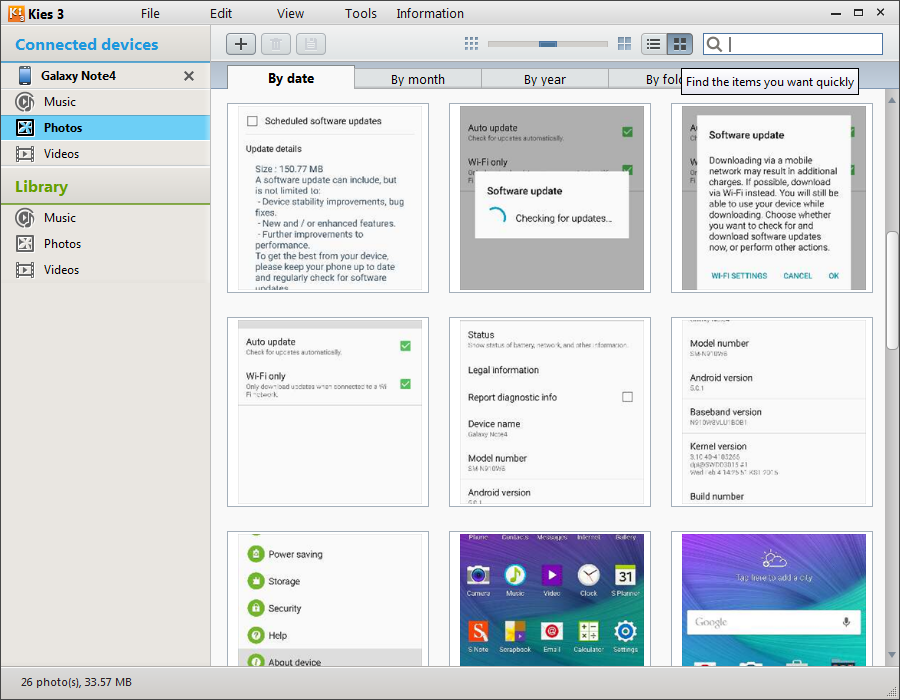Open the Edit menu
The width and height of the screenshot is (900, 700).
pyautogui.click(x=221, y=13)
